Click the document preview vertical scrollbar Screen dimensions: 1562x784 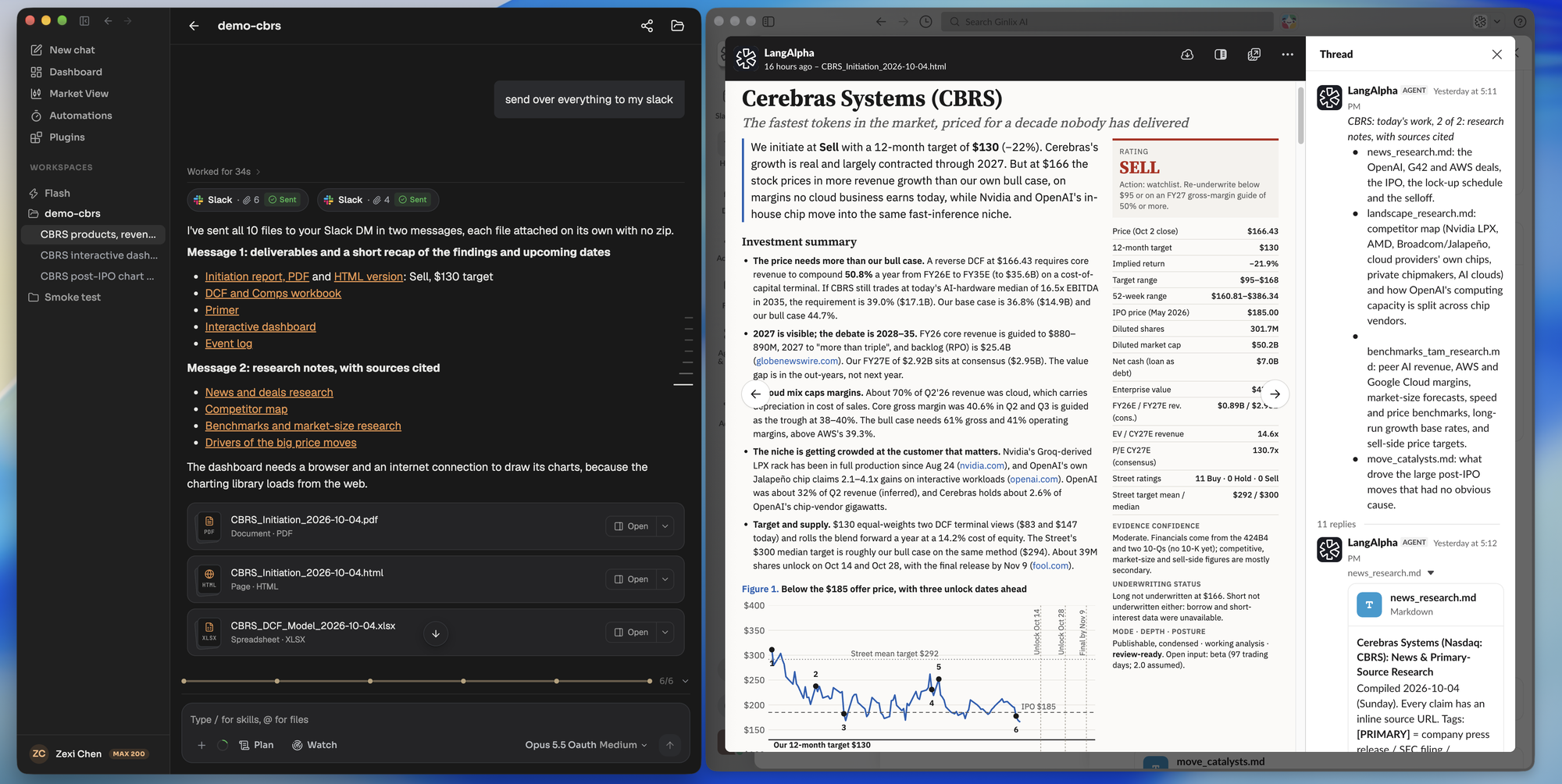point(1300,116)
